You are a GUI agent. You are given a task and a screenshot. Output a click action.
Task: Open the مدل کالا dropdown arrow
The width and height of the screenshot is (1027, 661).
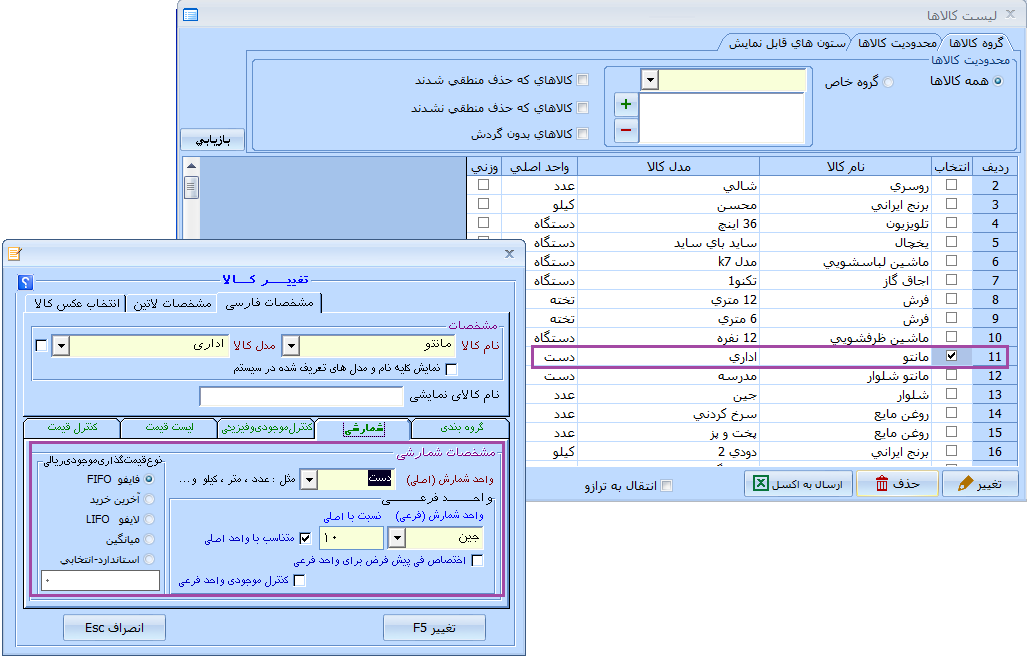point(60,345)
